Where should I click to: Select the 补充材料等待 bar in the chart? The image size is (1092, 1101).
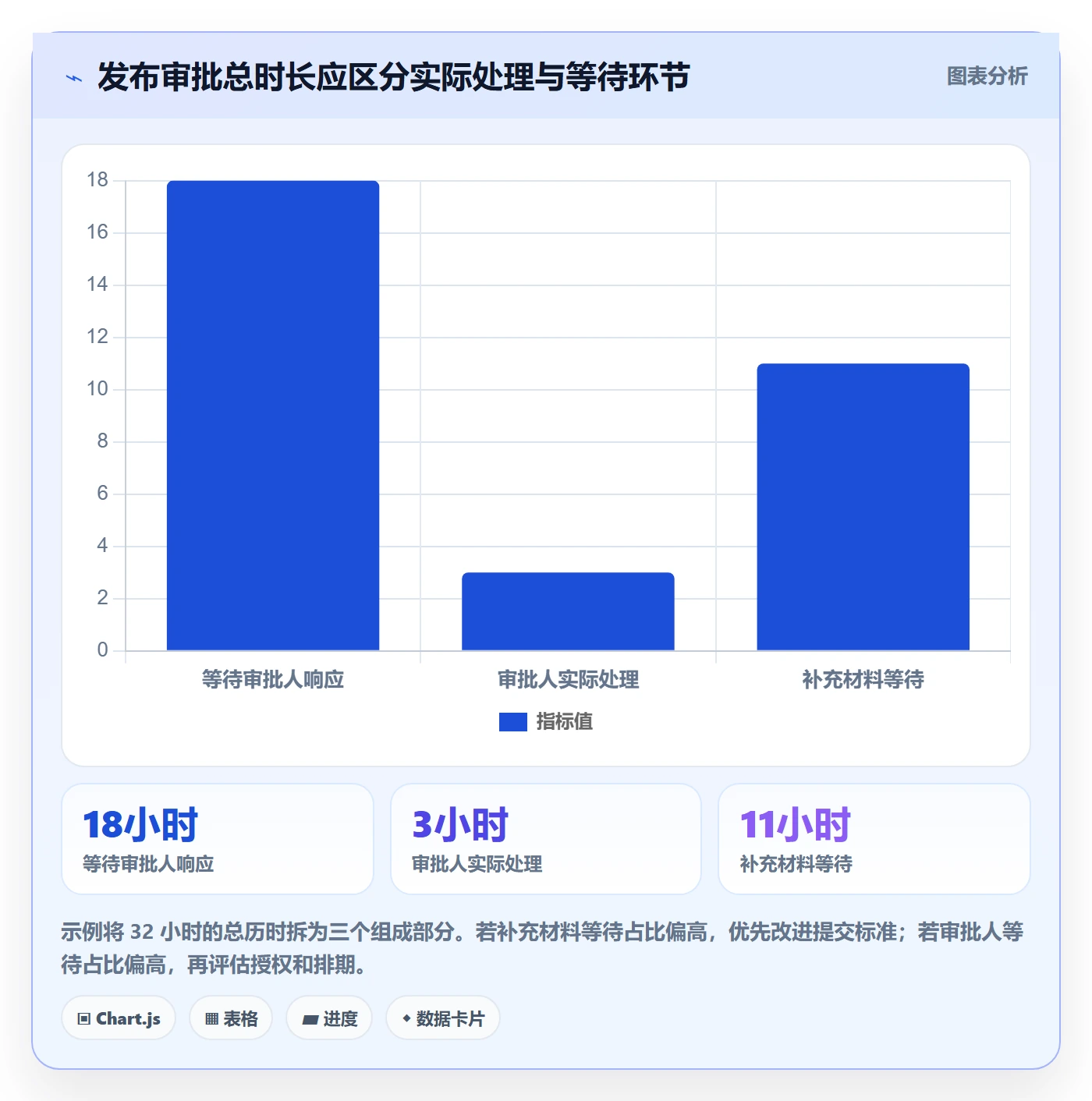click(863, 507)
